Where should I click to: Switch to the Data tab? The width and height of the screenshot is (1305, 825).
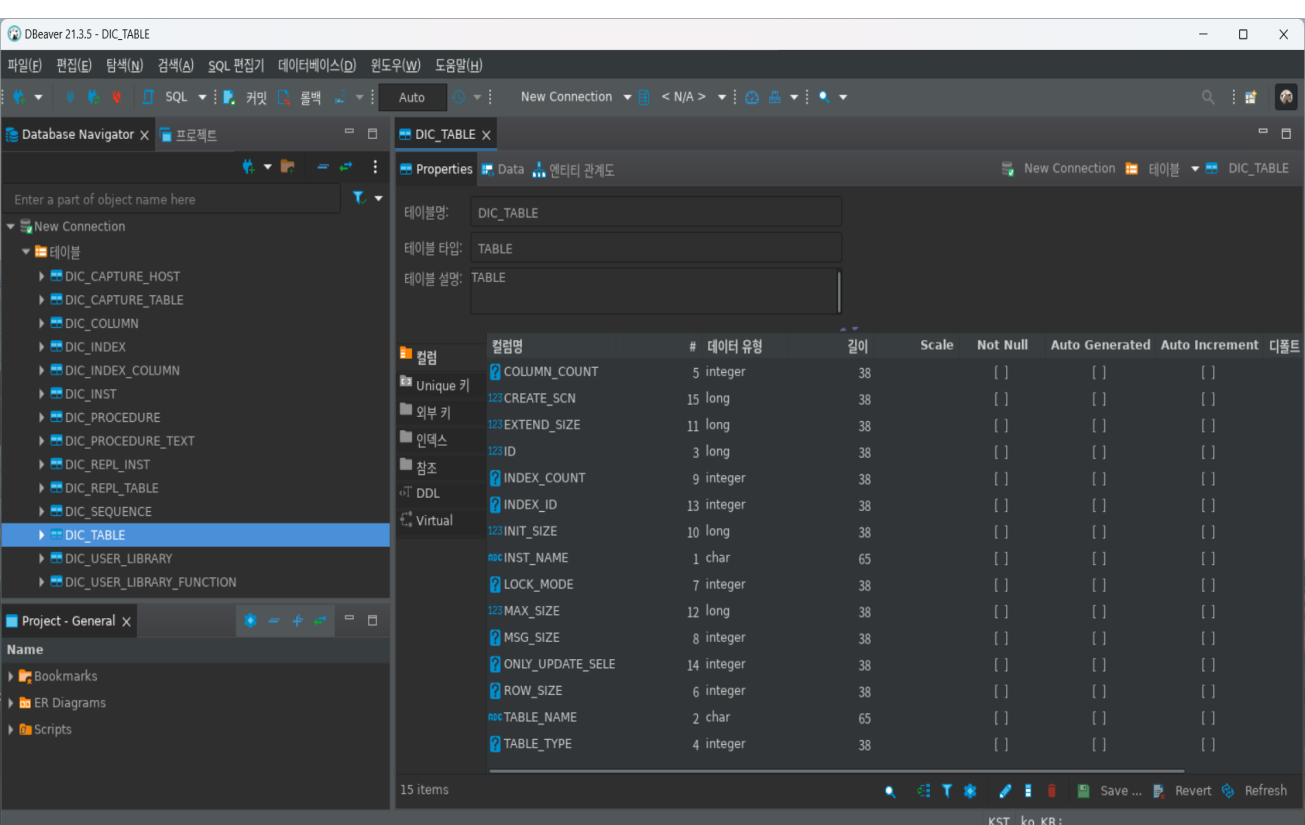(502, 169)
